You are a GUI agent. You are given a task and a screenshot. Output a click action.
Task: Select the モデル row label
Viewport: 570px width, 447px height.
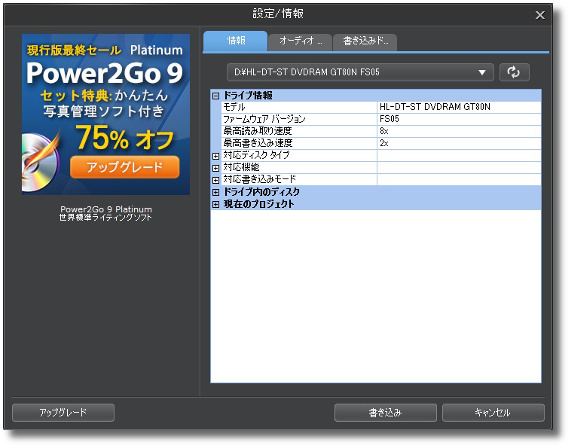[234, 107]
